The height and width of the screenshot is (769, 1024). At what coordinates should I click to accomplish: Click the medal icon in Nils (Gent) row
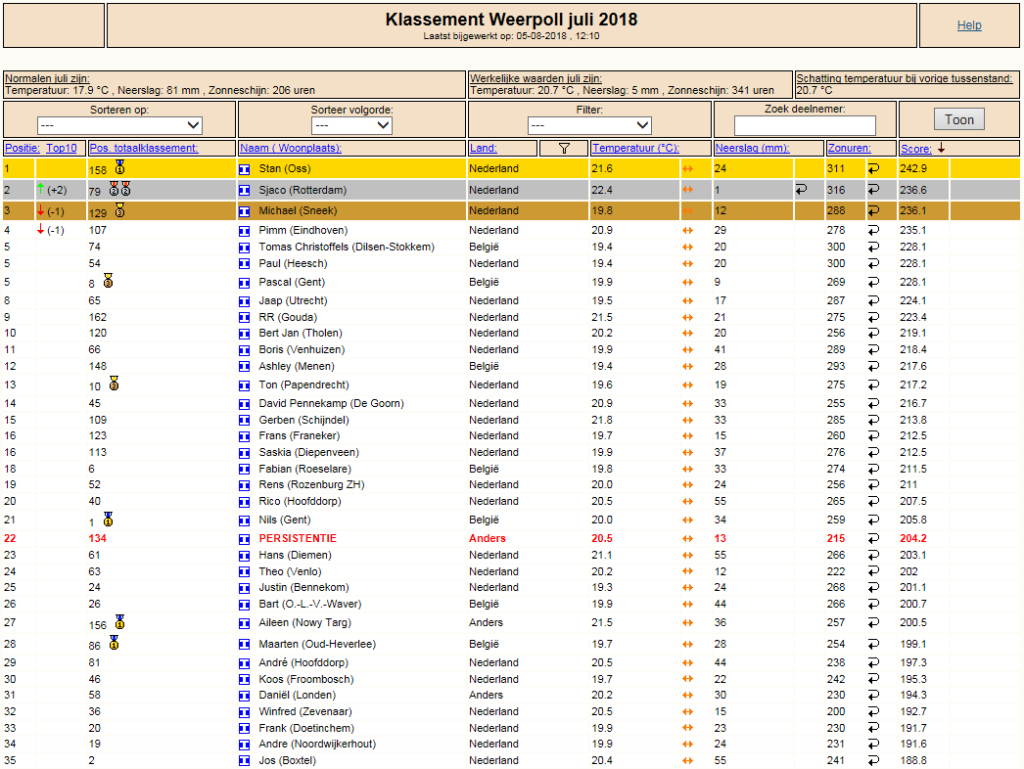[x=108, y=519]
